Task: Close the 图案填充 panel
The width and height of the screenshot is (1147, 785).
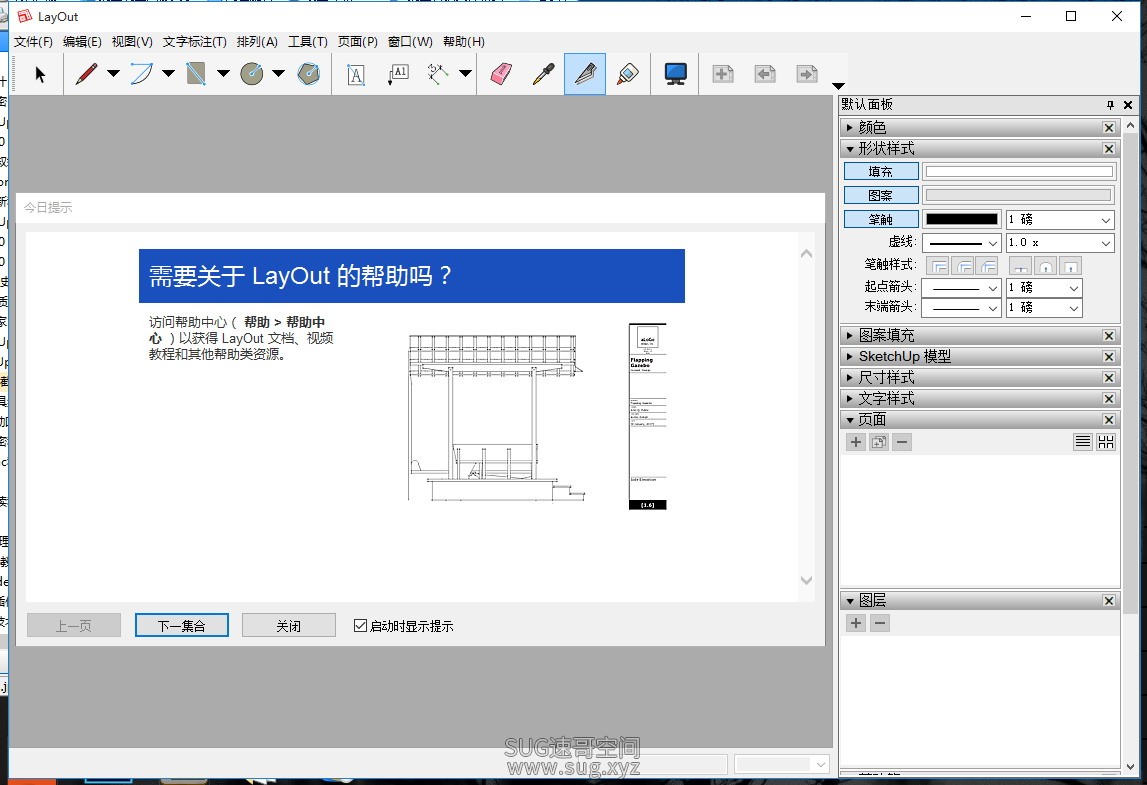Action: (1109, 336)
